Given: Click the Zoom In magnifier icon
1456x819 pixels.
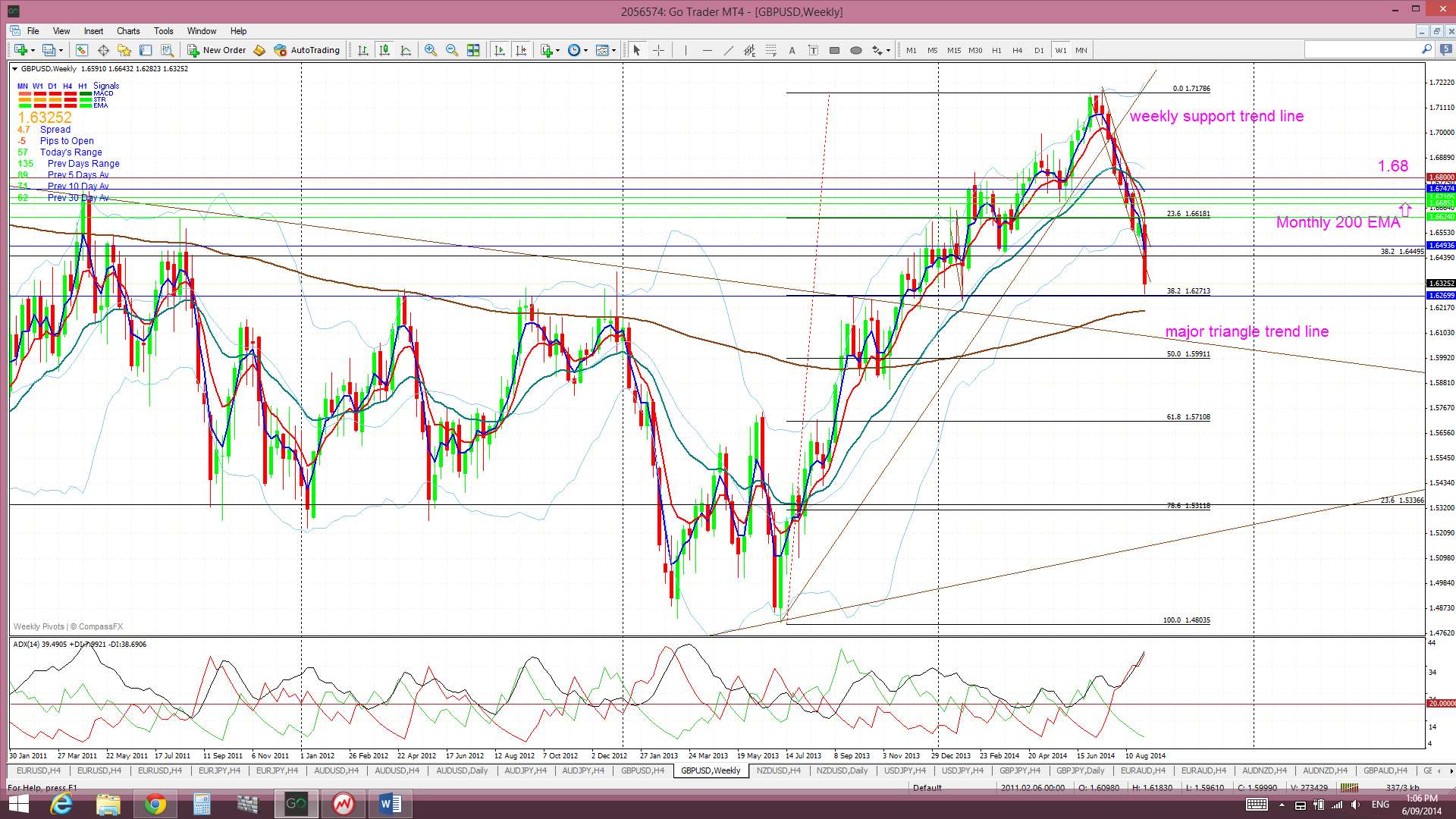Looking at the screenshot, I should 431,50.
